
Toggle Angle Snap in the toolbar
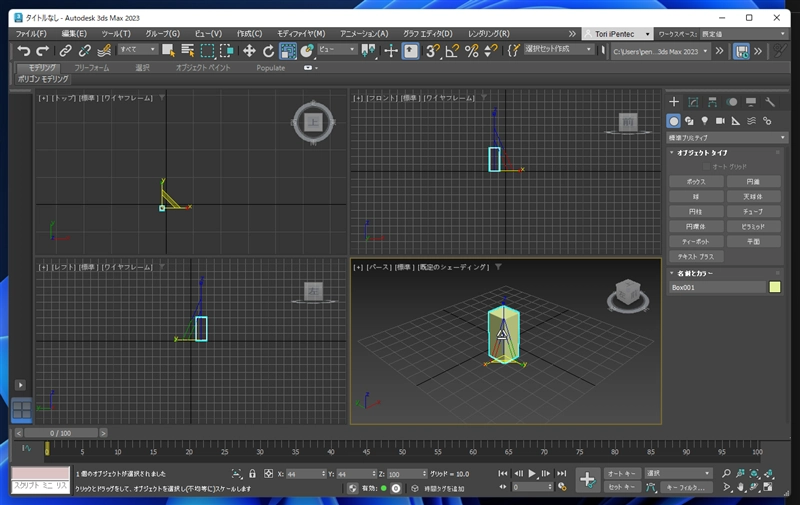tap(452, 50)
